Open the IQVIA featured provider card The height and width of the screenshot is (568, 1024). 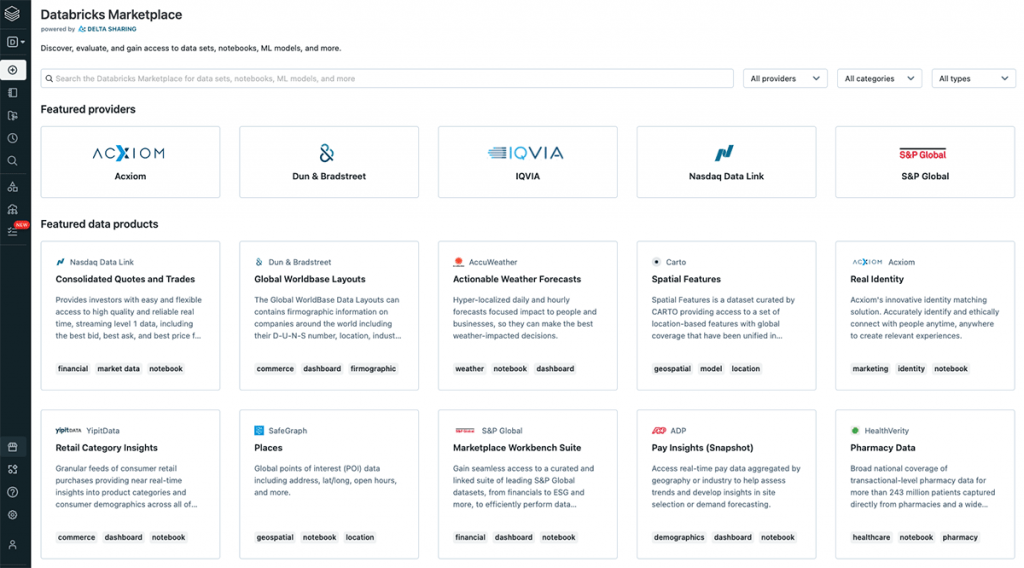pos(528,162)
